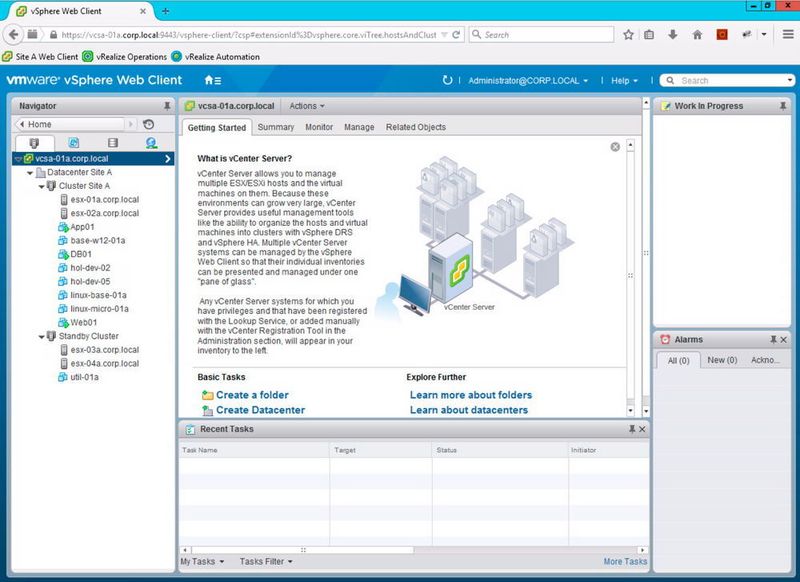The image size is (800, 582).
Task: Collapse the vcsa-01a.corp.local tree node
Action: (x=18, y=159)
